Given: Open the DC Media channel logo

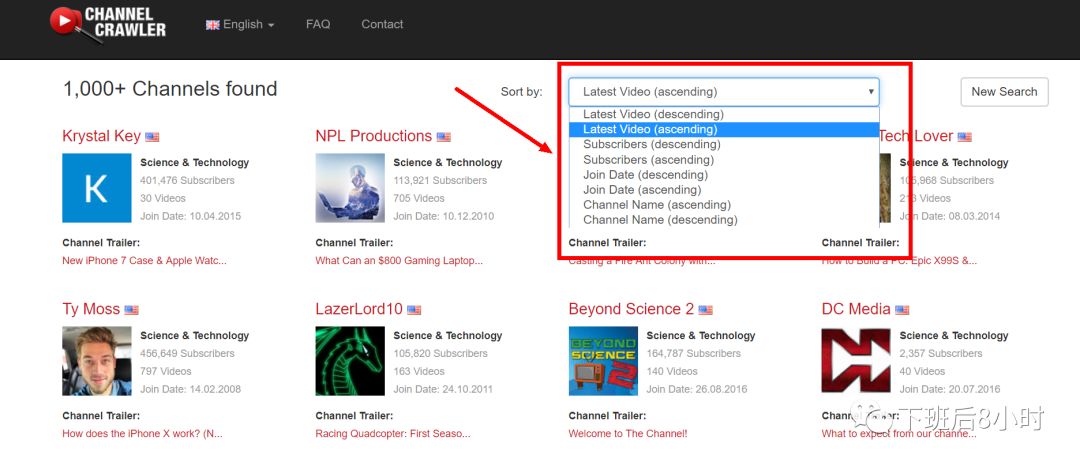Looking at the screenshot, I should click(x=856, y=361).
